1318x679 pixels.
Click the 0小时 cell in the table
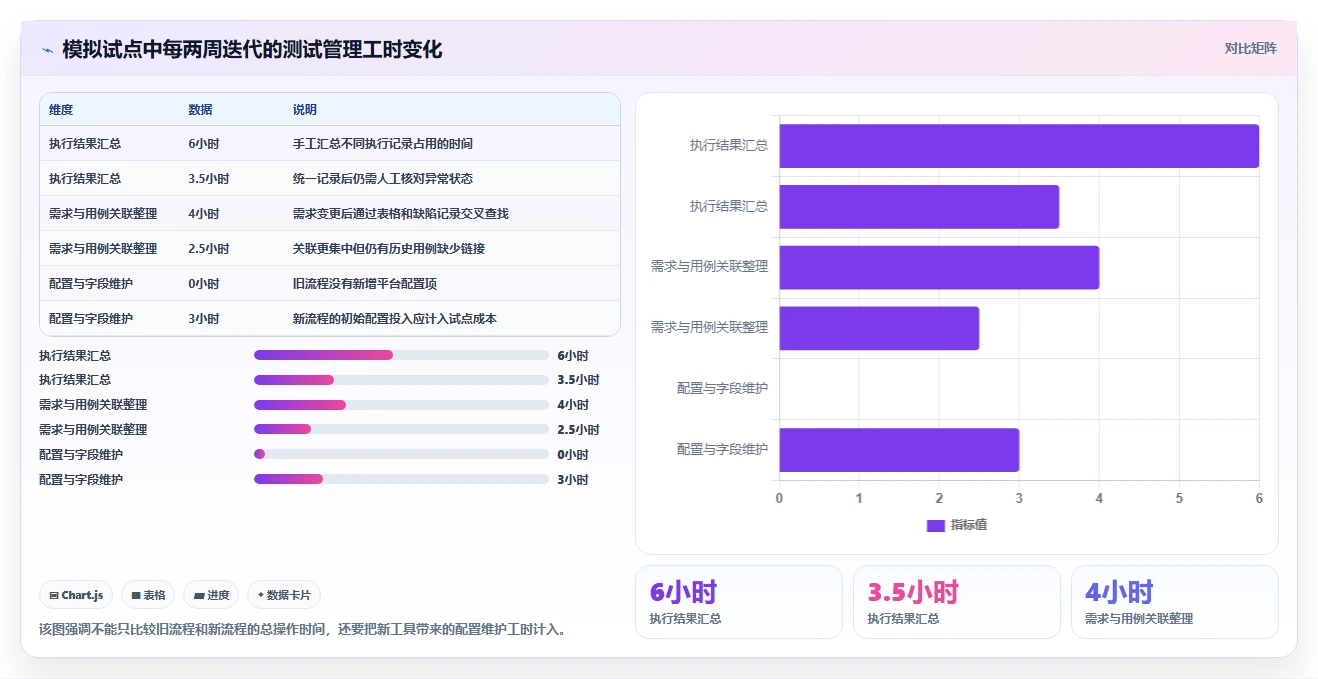tap(203, 284)
